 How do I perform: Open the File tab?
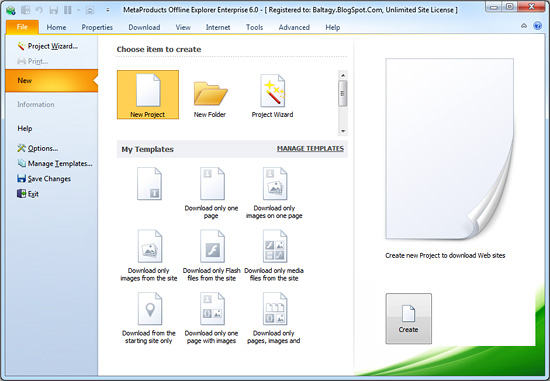pos(22,27)
